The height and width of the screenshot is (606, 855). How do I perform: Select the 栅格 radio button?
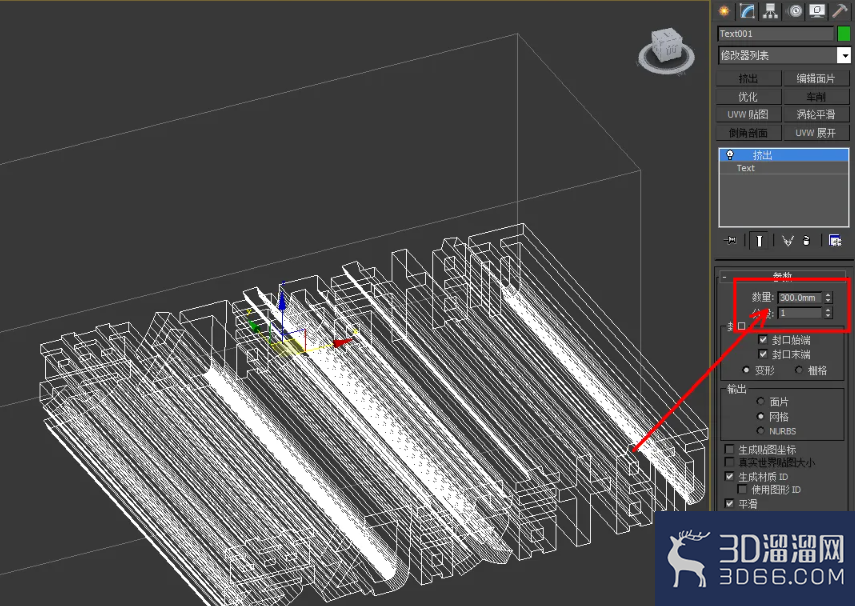[798, 370]
